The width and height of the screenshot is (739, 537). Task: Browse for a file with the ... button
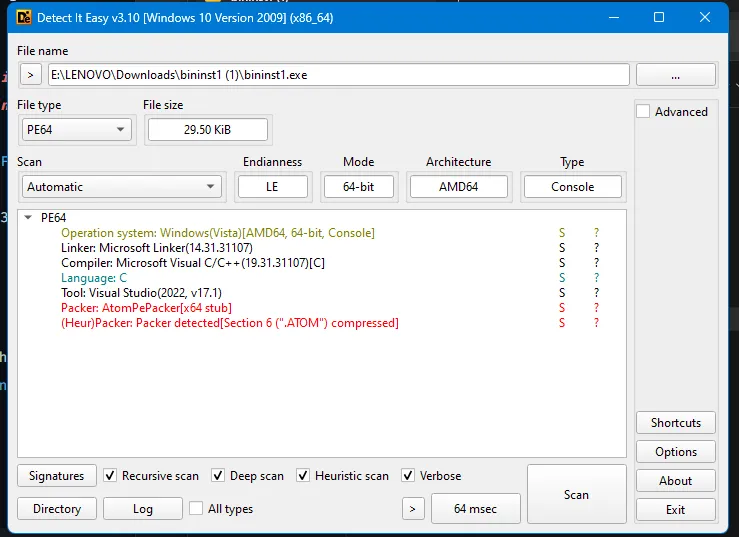[676, 75]
